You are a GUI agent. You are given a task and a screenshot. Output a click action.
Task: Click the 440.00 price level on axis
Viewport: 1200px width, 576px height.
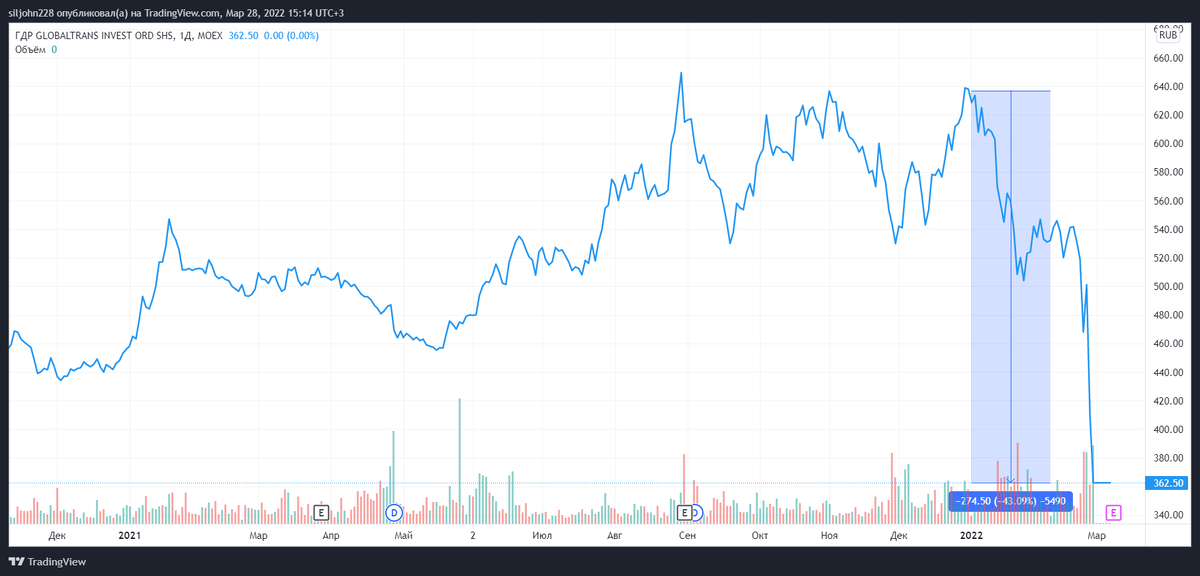(x=1169, y=373)
